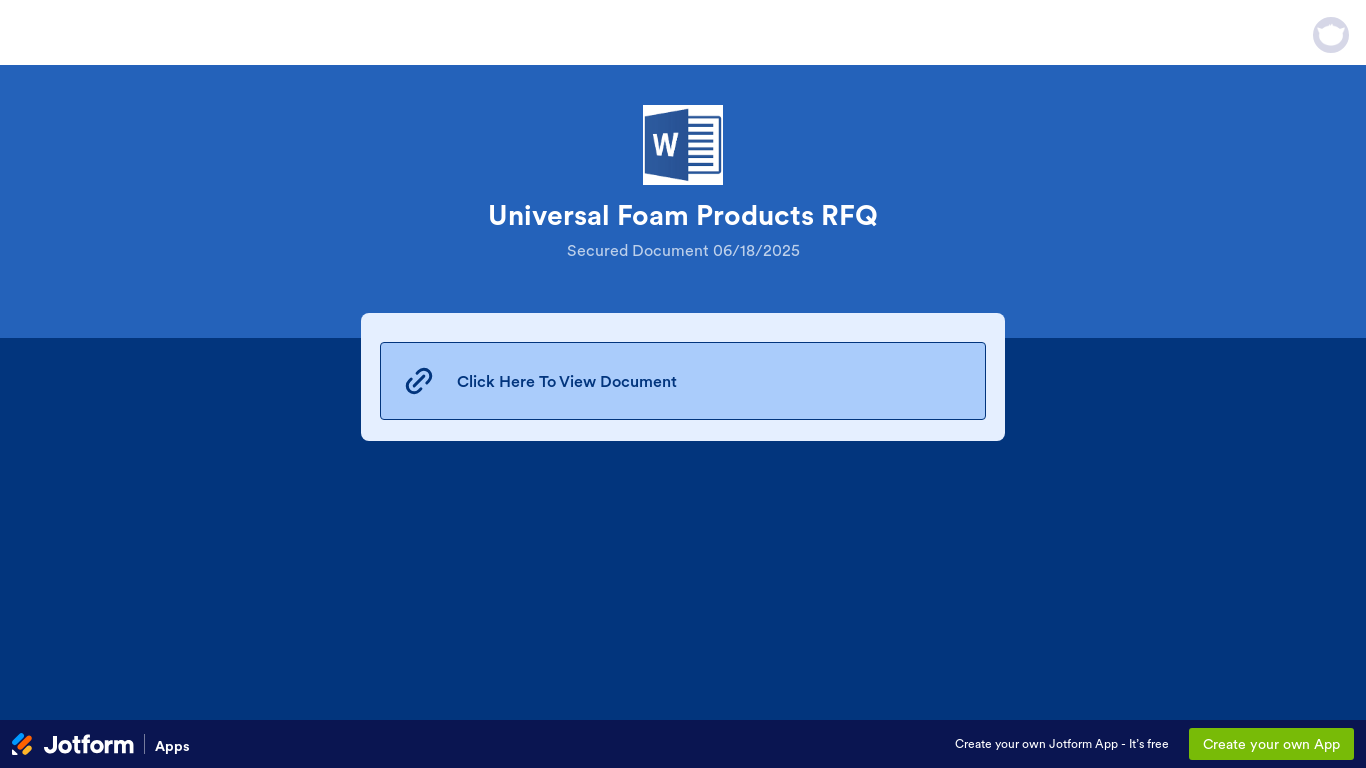Screen dimensions: 1366x768
Task: Click the Secured Document 06/18/2025 subtitle
Action: pos(683,251)
